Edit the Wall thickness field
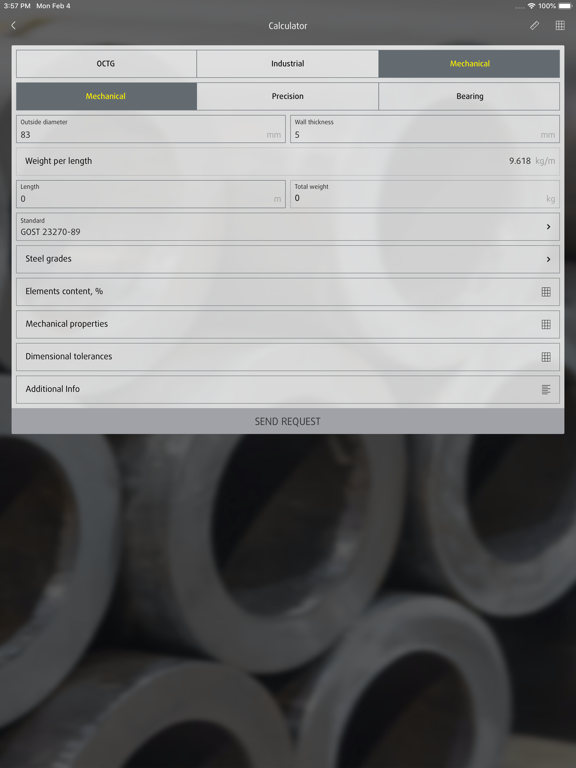 point(425,129)
